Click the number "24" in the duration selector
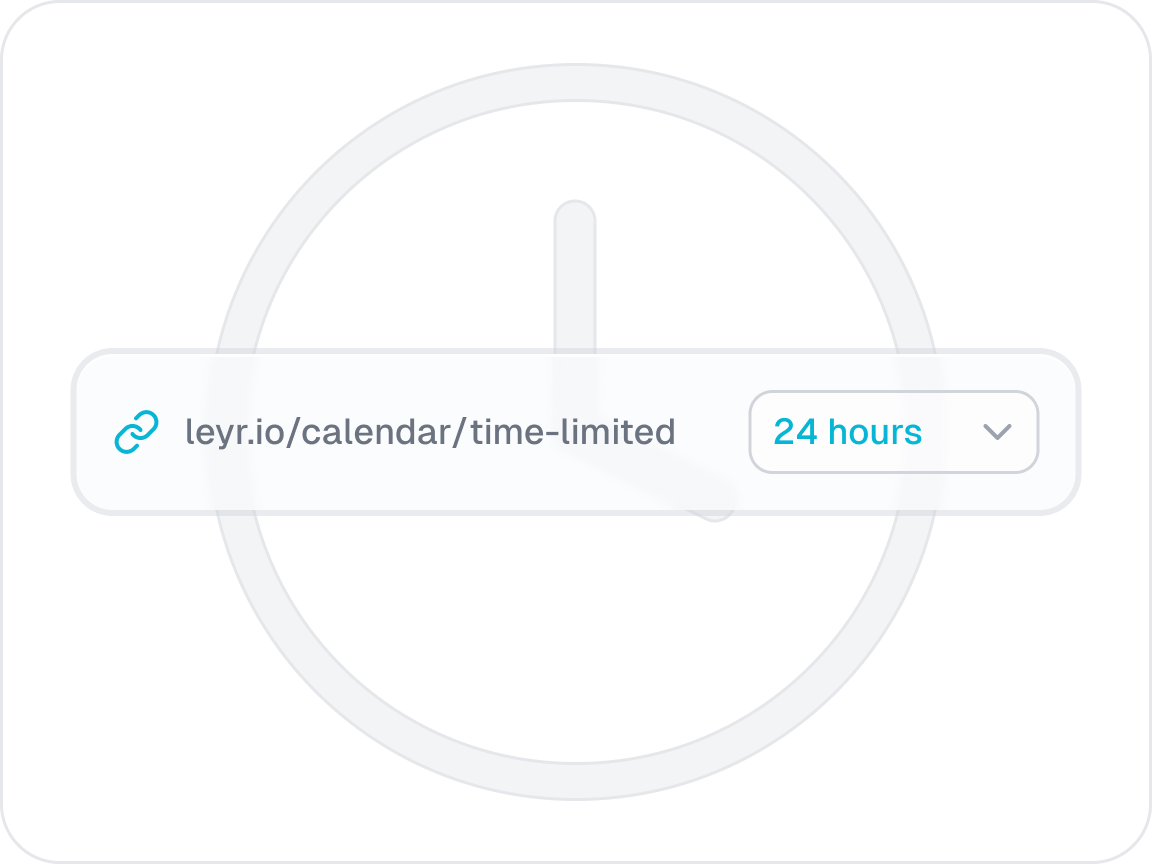The width and height of the screenshot is (1152, 864). [796, 432]
